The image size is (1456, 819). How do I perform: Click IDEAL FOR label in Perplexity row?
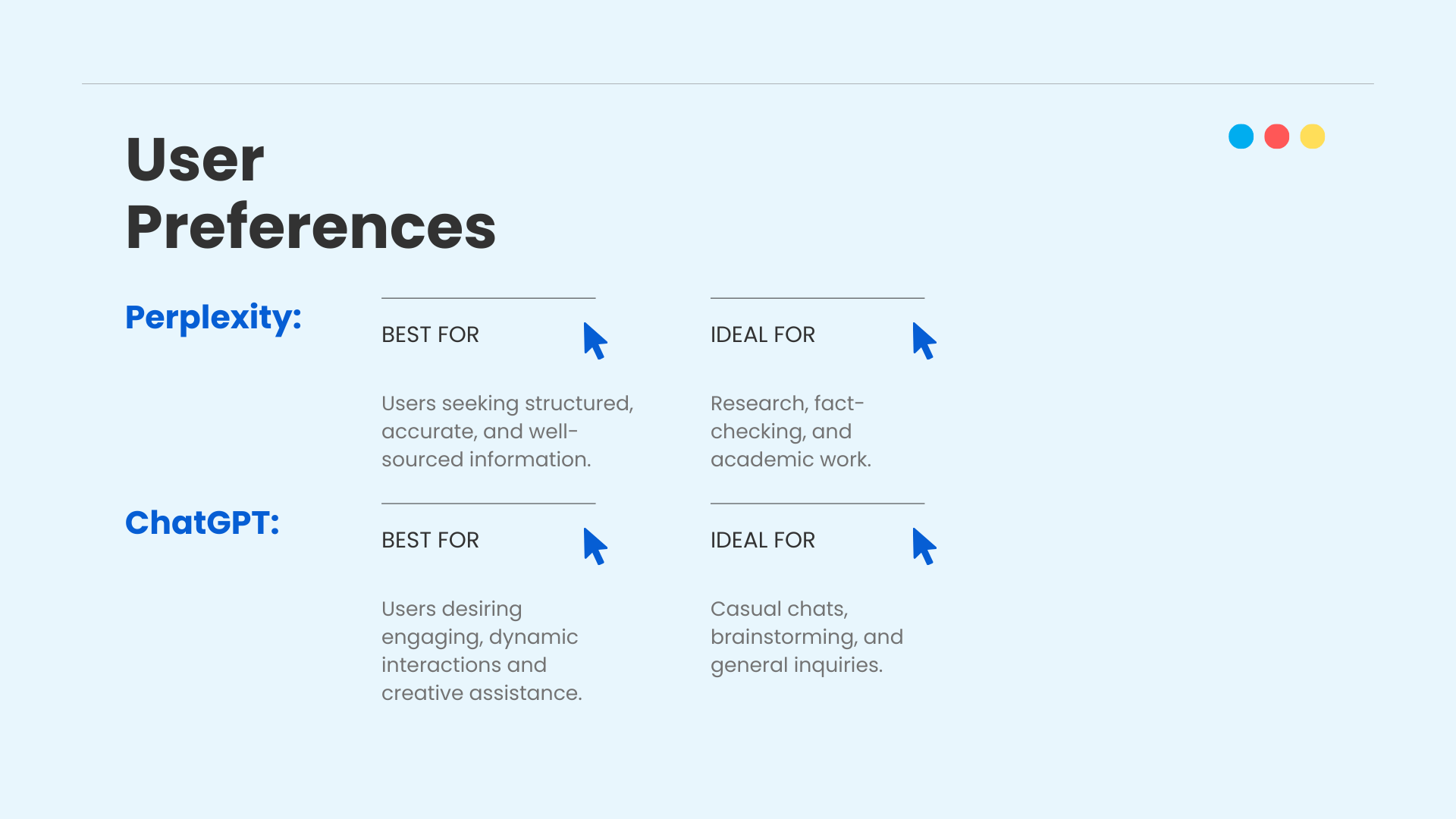[x=763, y=334]
